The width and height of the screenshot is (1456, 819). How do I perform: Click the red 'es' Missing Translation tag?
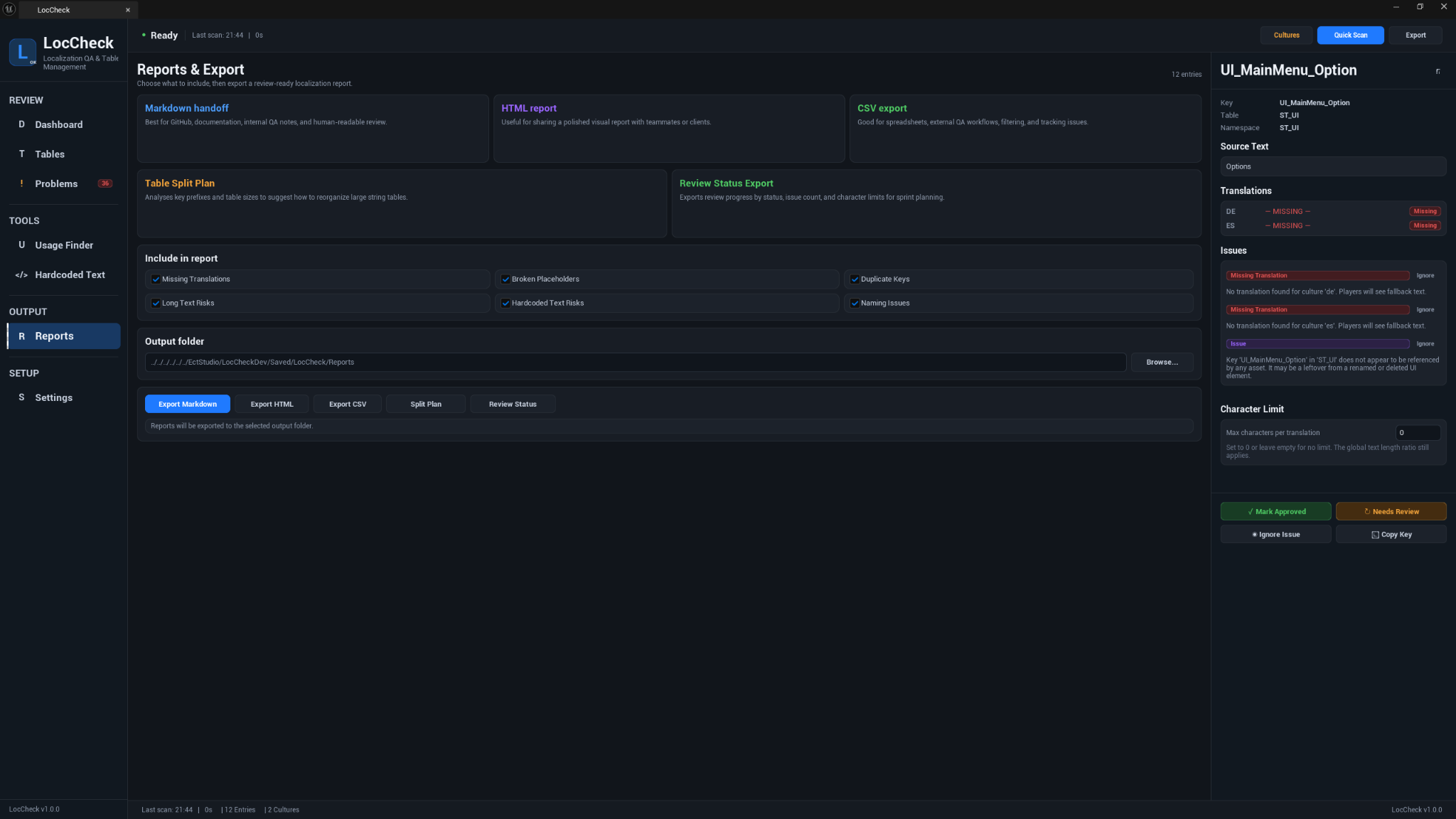[x=1317, y=309]
